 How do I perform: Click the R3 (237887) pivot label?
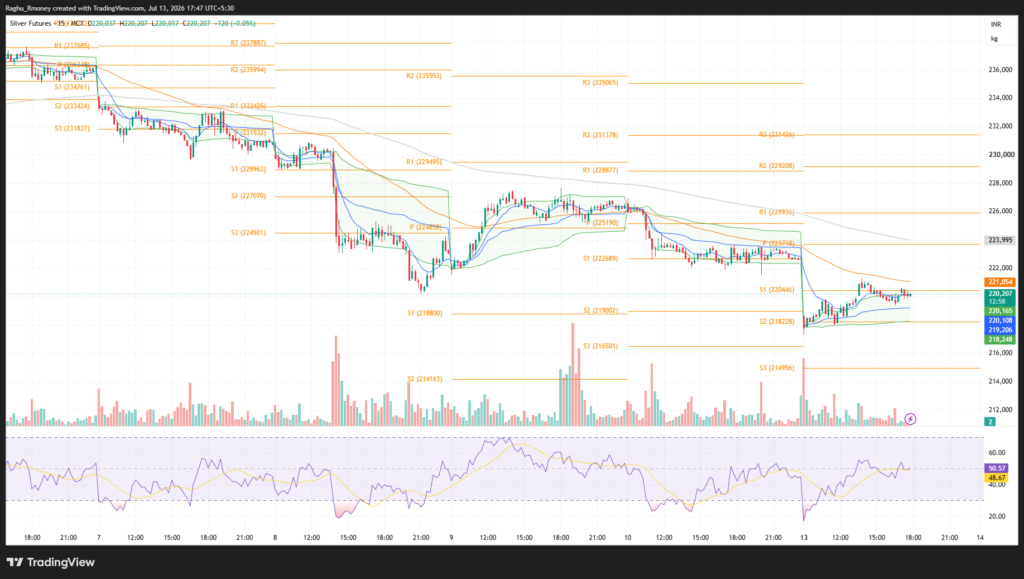[x=248, y=43]
